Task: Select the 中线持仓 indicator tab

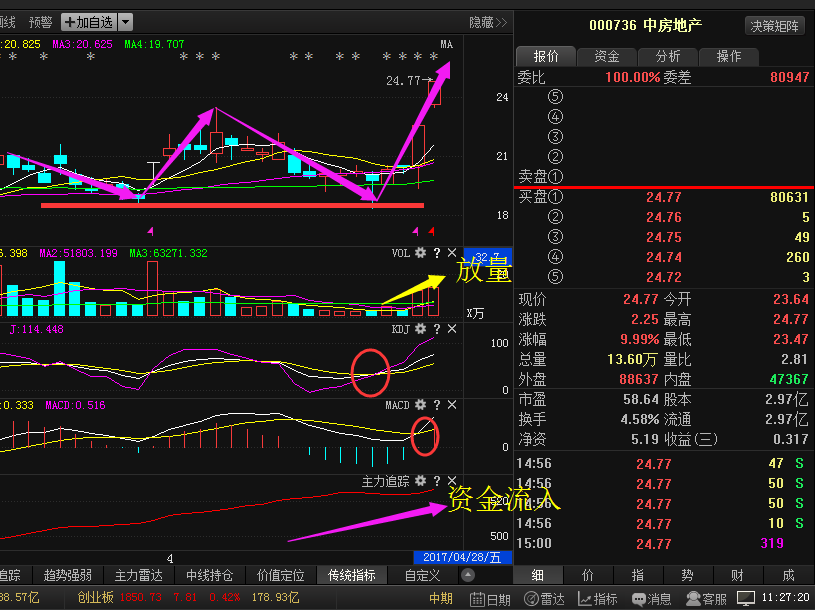Action: pos(209,575)
